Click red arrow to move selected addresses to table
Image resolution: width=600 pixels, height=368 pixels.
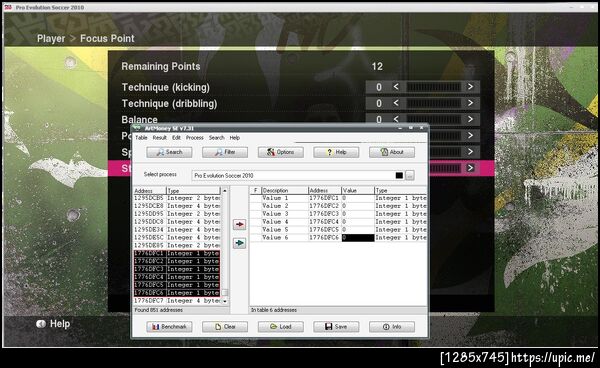pos(240,224)
